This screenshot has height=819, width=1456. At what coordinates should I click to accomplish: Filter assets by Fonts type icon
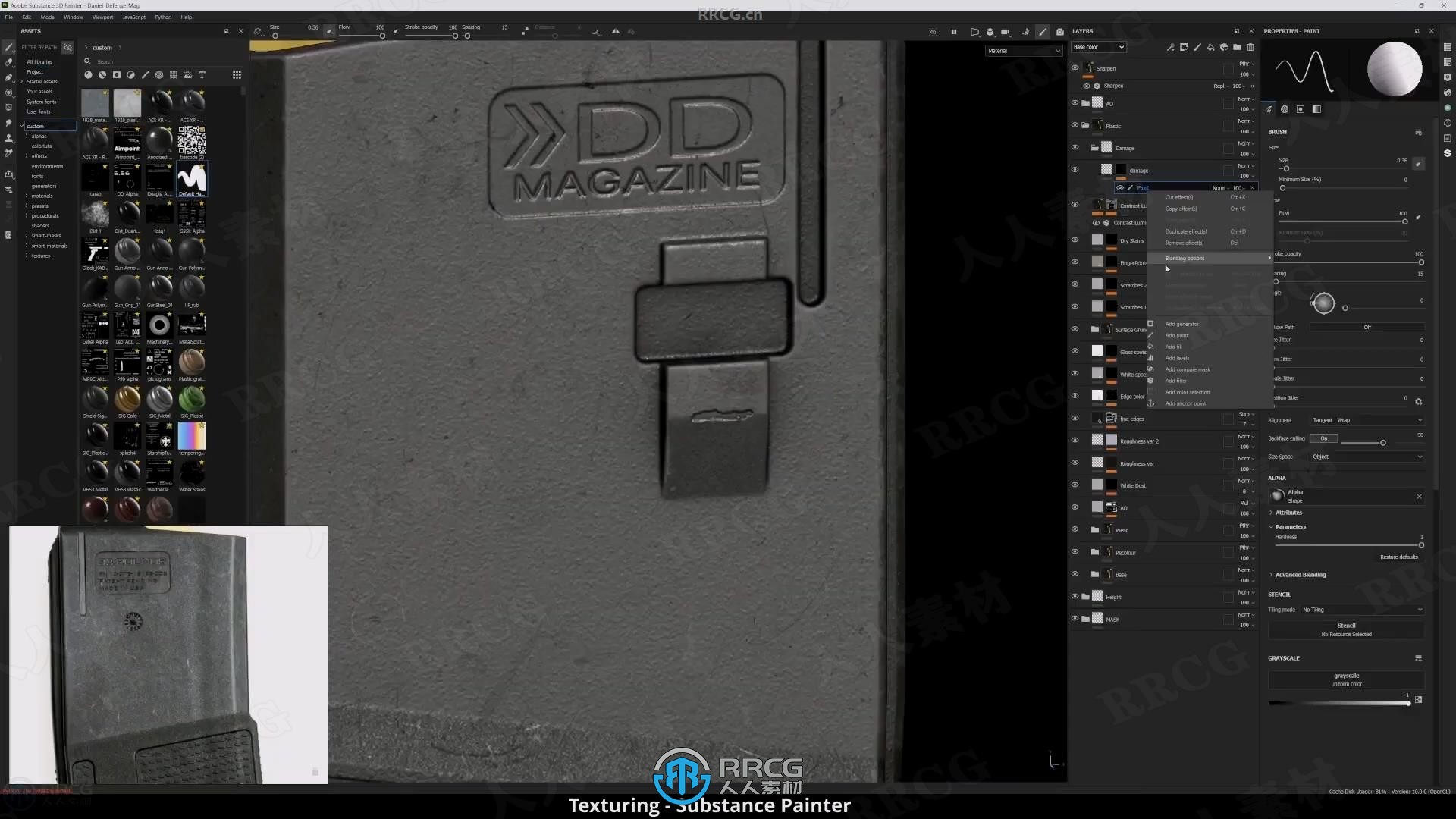(x=202, y=75)
